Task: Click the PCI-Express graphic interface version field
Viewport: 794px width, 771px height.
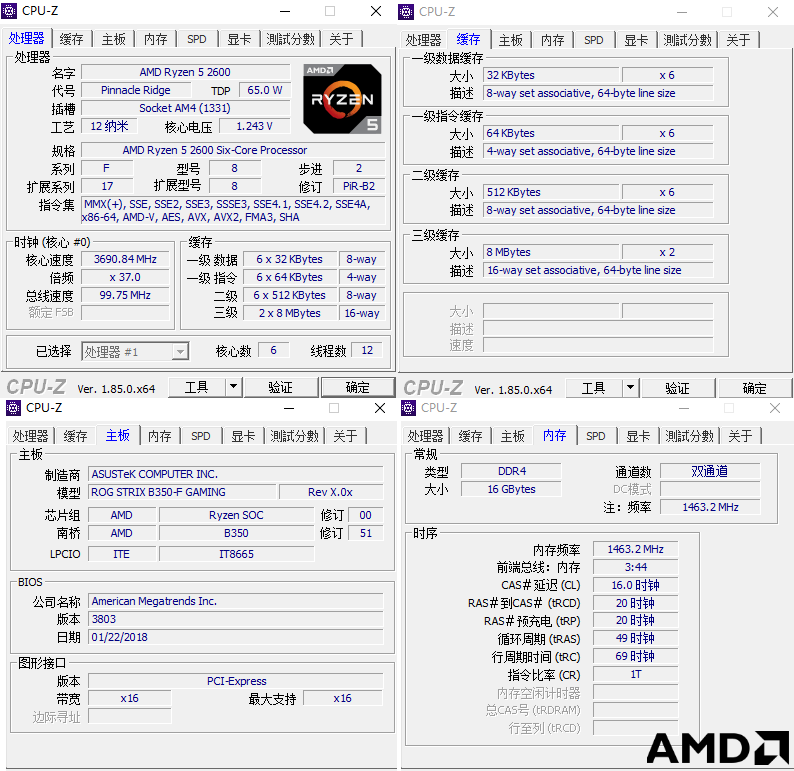Action: point(236,681)
